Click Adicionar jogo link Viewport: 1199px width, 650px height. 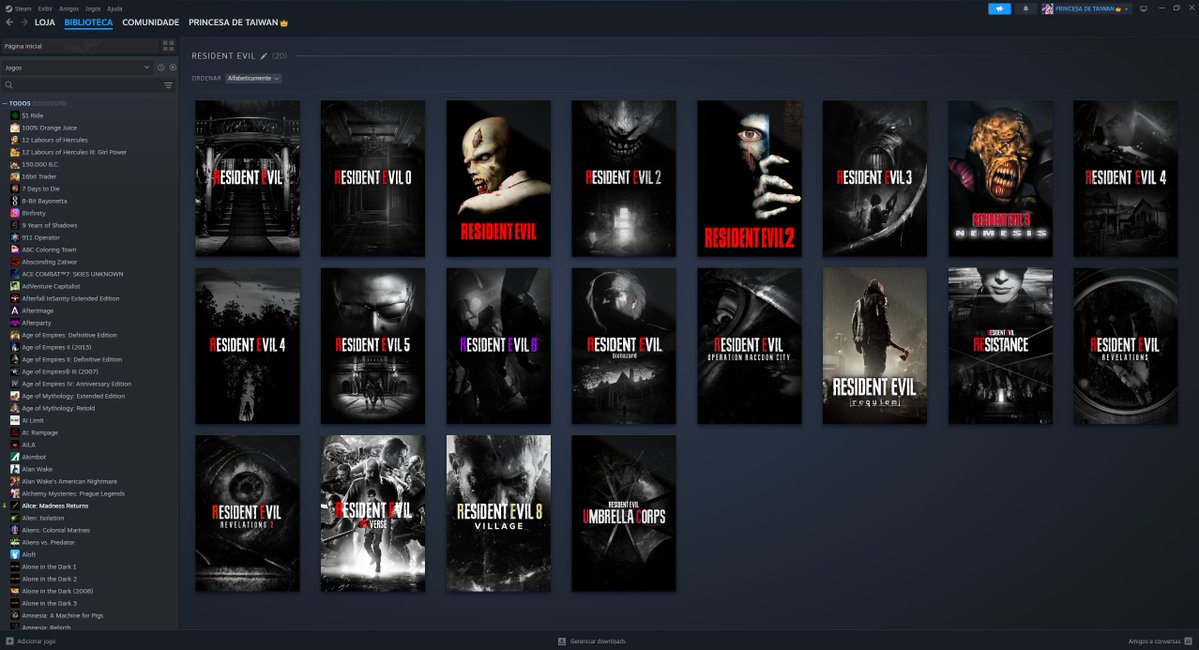tap(36, 641)
